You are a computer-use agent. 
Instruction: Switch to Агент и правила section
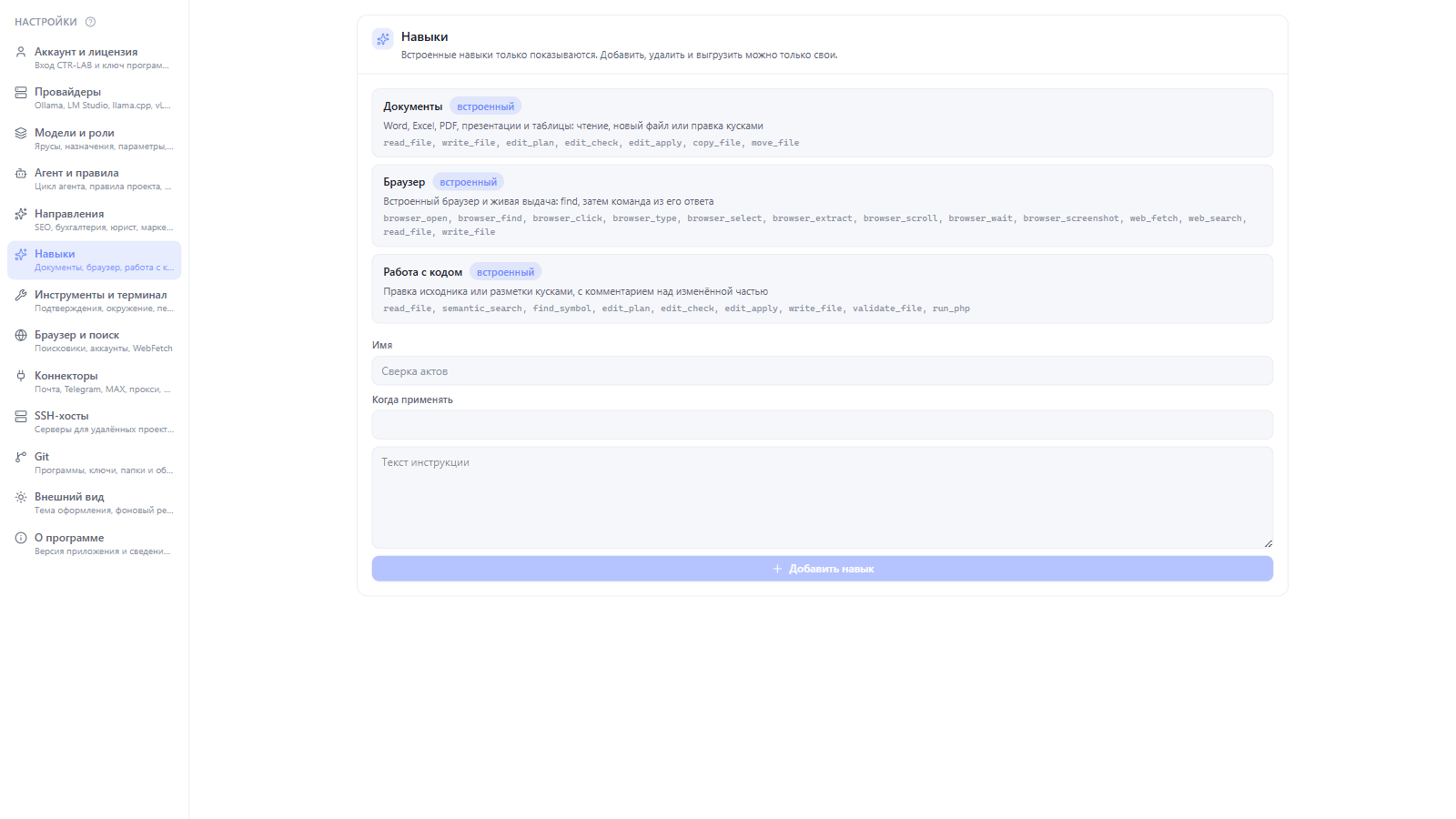94,179
